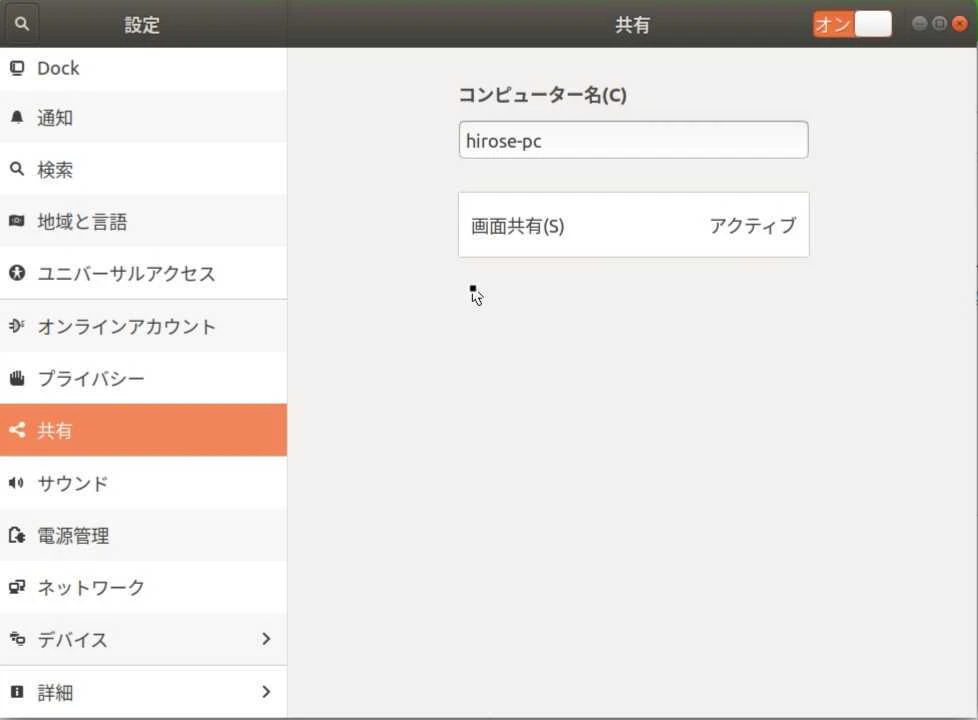Click the speaker icon beside サウンド

point(17,482)
